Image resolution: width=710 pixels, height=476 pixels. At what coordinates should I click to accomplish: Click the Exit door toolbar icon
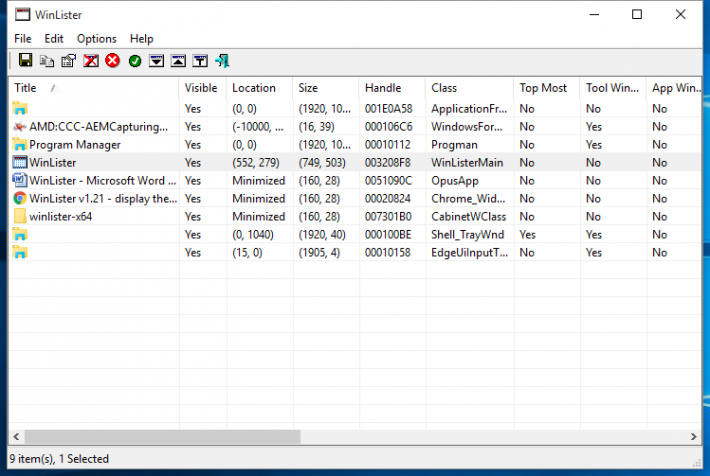point(222,60)
